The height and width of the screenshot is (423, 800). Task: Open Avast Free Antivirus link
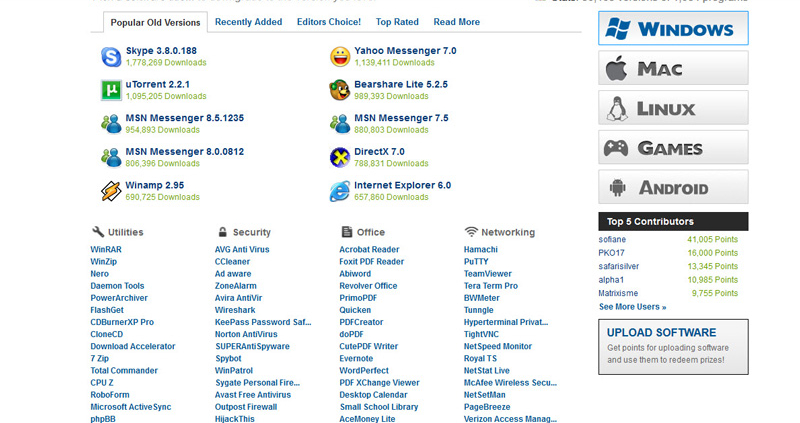click(253, 395)
